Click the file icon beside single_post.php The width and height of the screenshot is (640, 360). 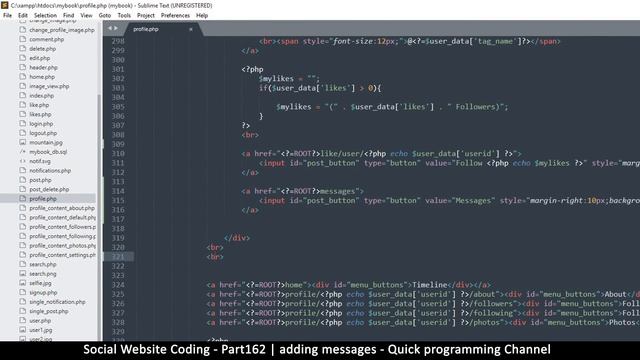pyautogui.click(x=23, y=311)
